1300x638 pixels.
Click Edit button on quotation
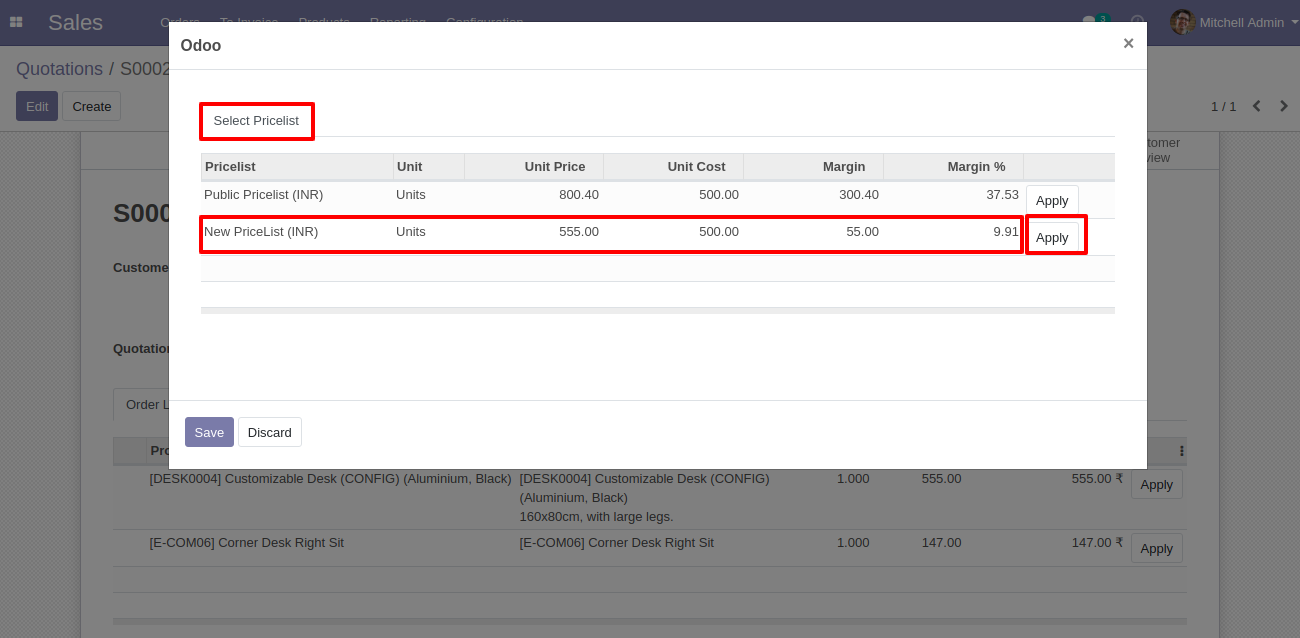point(37,106)
